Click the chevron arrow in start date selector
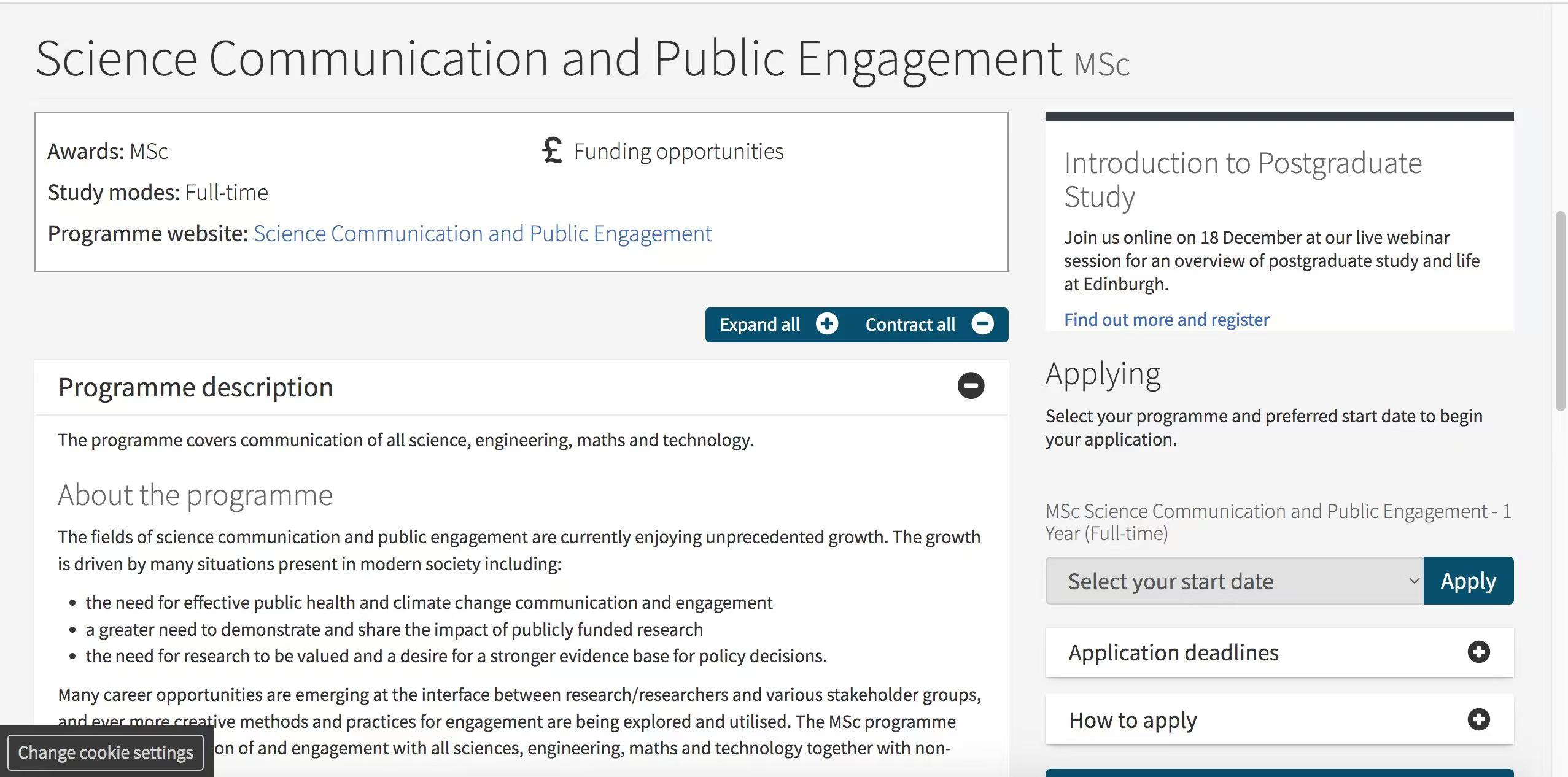Viewport: 1568px width, 777px height. click(x=1413, y=581)
